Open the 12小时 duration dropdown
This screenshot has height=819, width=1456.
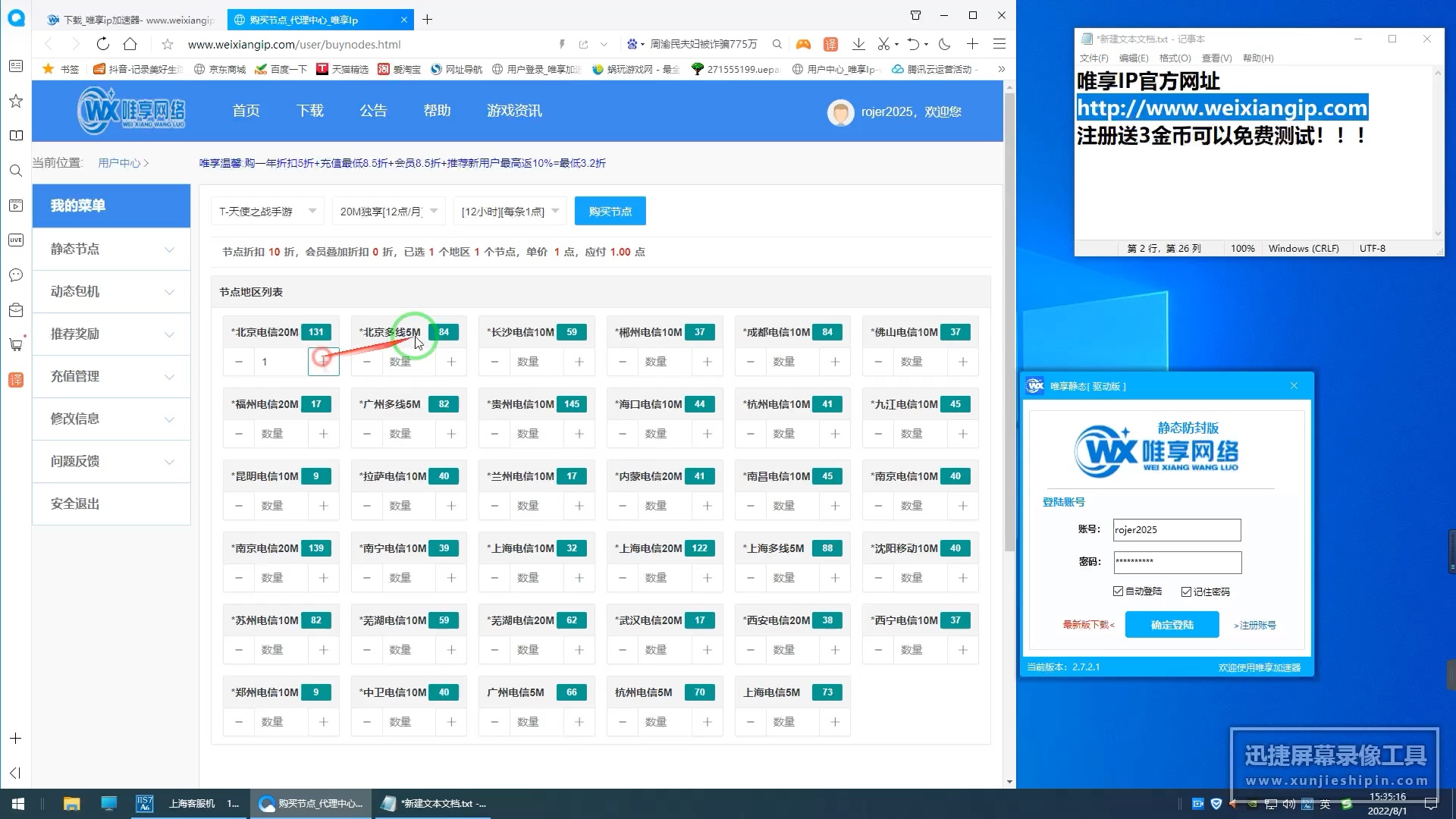pos(510,212)
